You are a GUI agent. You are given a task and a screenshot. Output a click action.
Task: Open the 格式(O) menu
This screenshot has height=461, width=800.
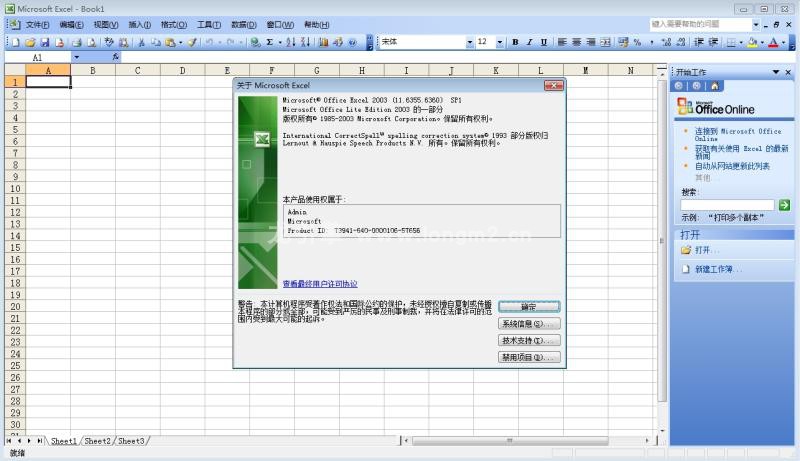pyautogui.click(x=174, y=24)
